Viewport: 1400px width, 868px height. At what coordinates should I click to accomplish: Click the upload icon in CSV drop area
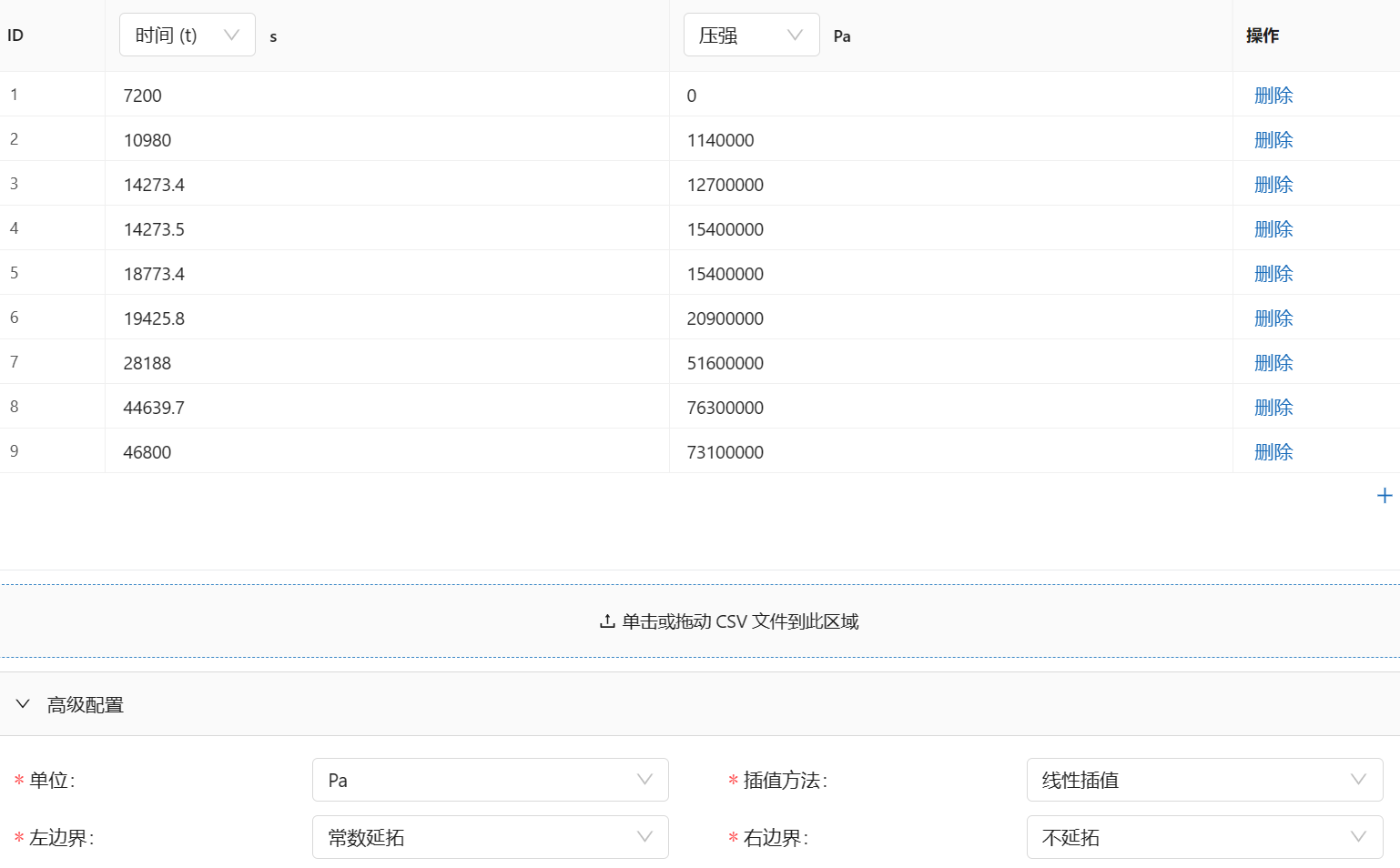click(x=607, y=621)
